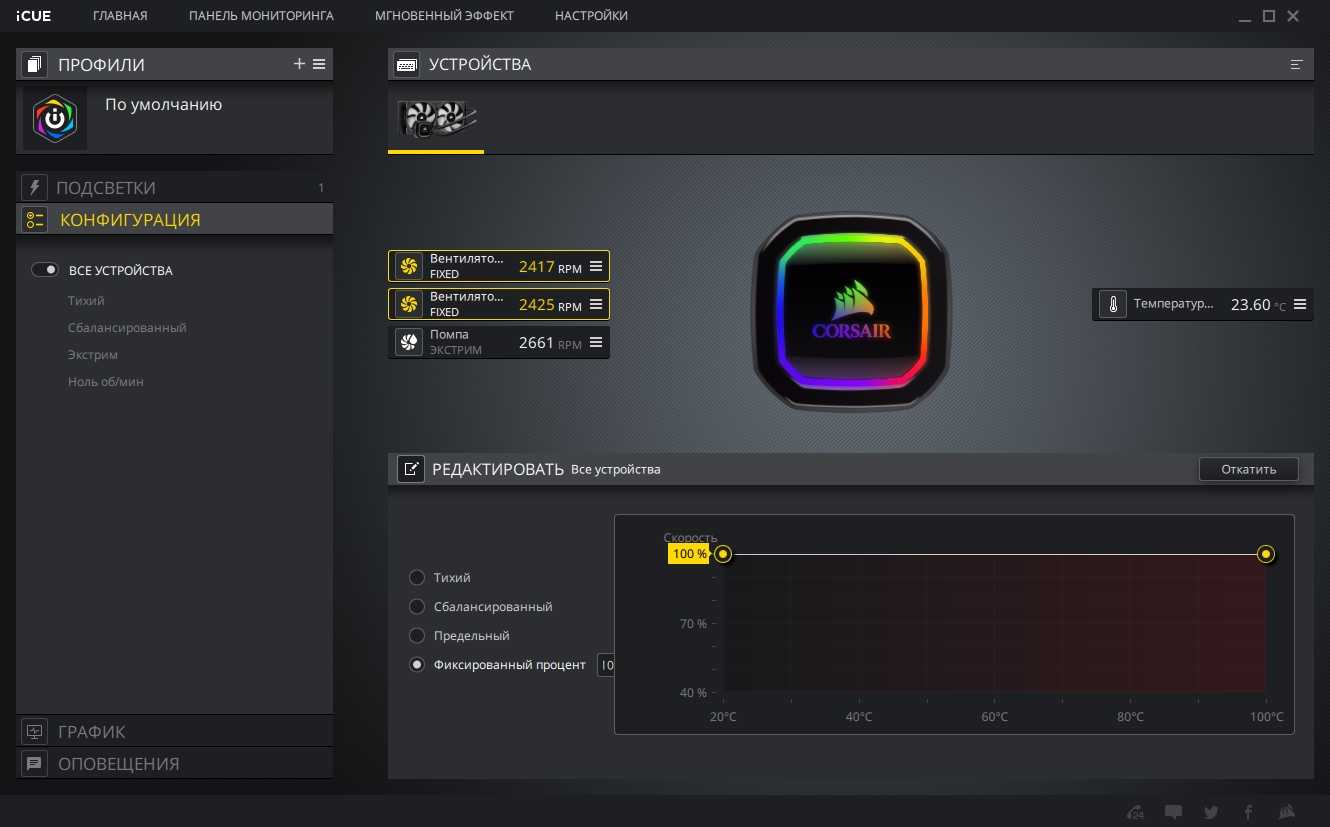
Task: Toggle the ВСЕ УСТРОЙСТВА switch
Action: tap(45, 270)
